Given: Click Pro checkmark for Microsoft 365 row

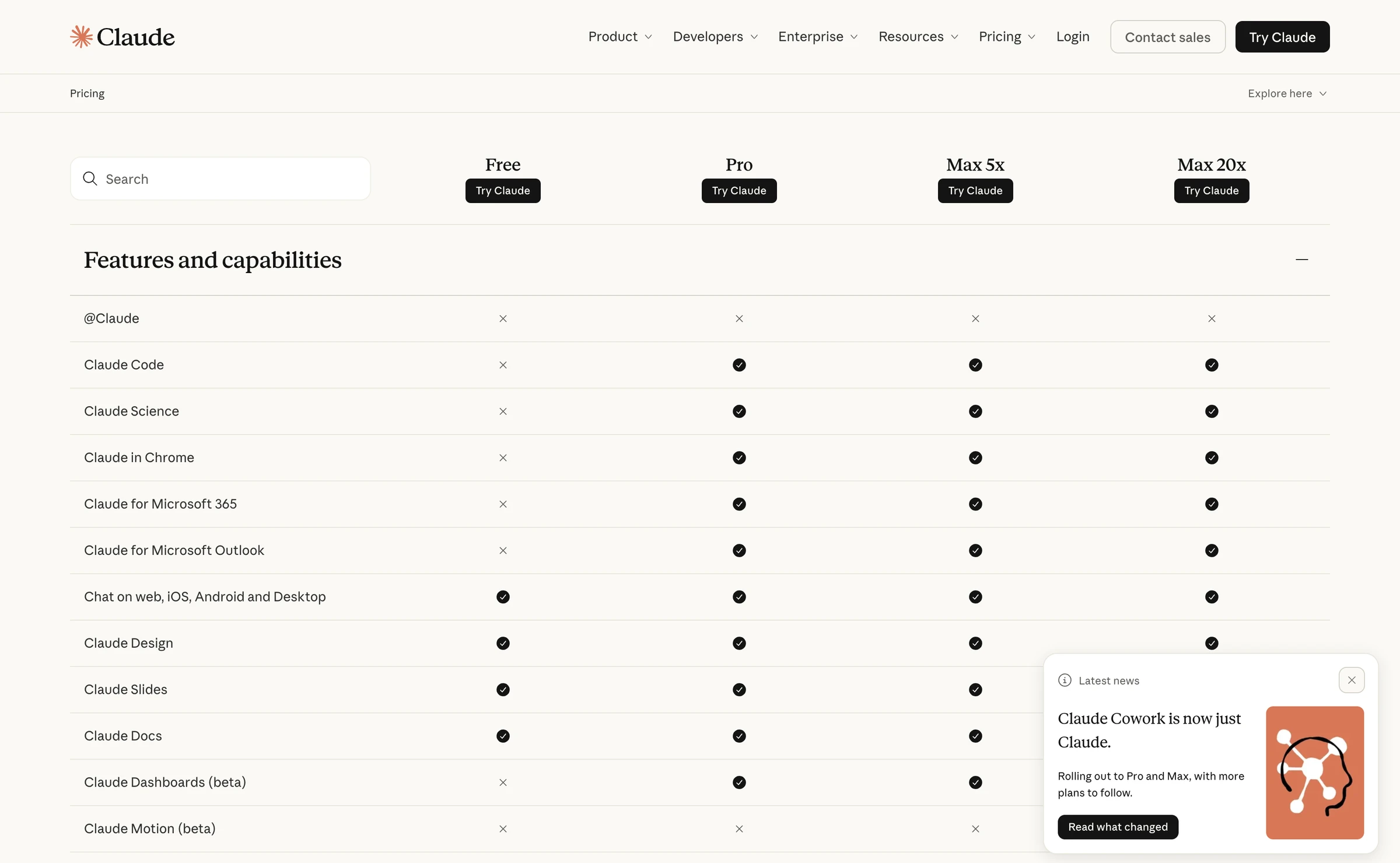Looking at the screenshot, I should click(739, 504).
